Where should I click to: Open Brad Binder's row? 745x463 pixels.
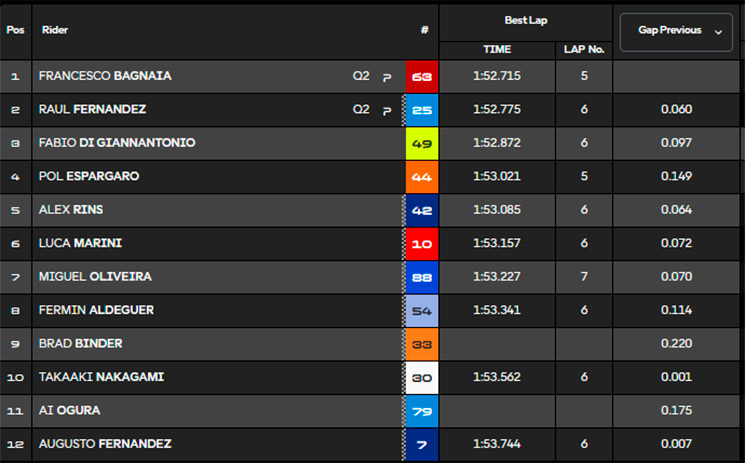tap(370, 344)
